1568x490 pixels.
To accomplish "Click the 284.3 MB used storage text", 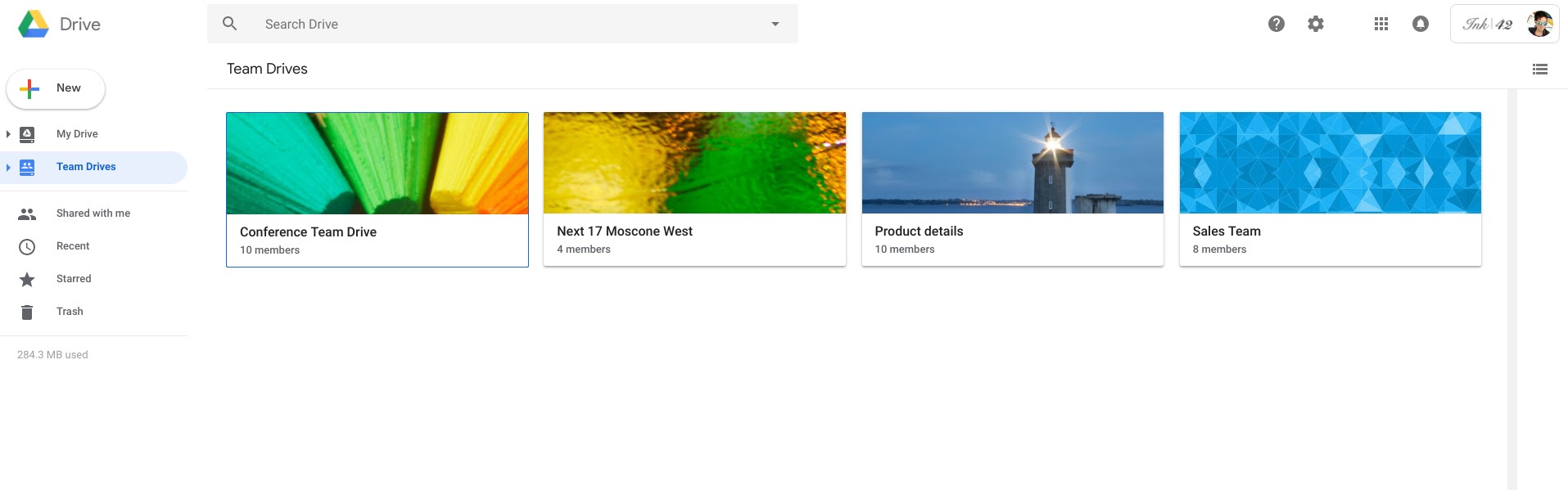I will coord(52,355).
